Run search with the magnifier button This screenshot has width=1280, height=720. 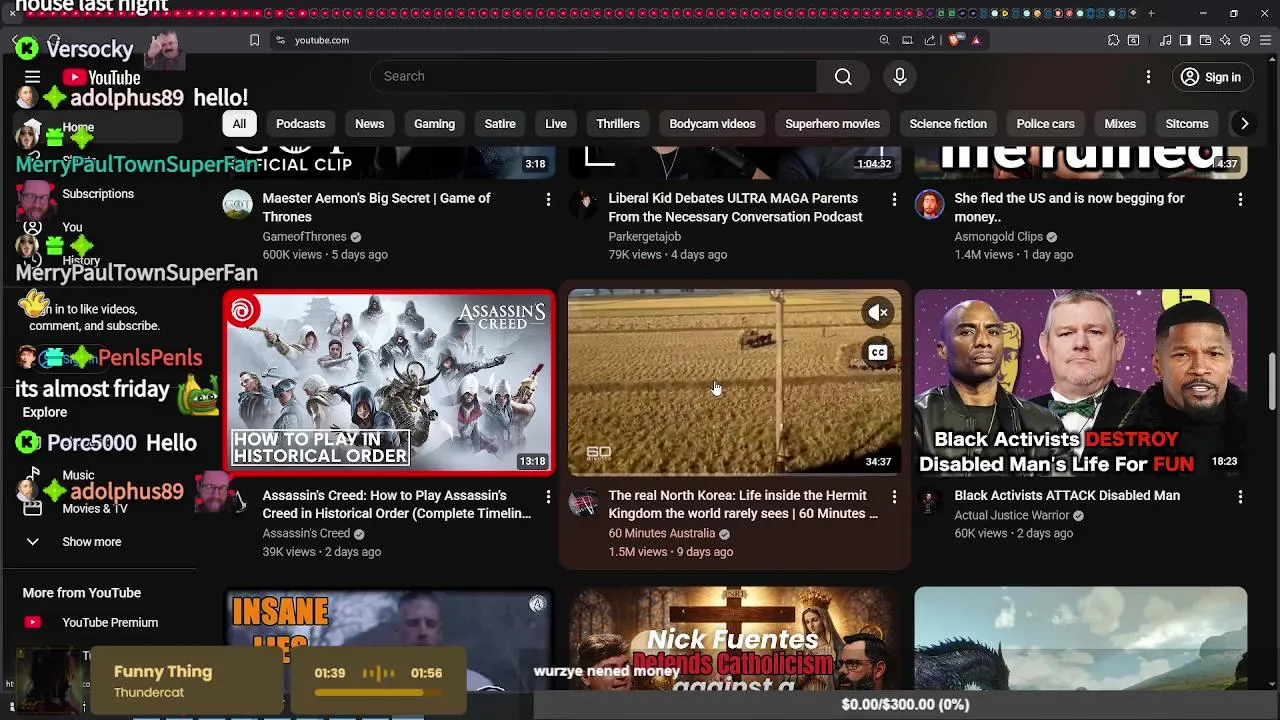[x=843, y=77]
